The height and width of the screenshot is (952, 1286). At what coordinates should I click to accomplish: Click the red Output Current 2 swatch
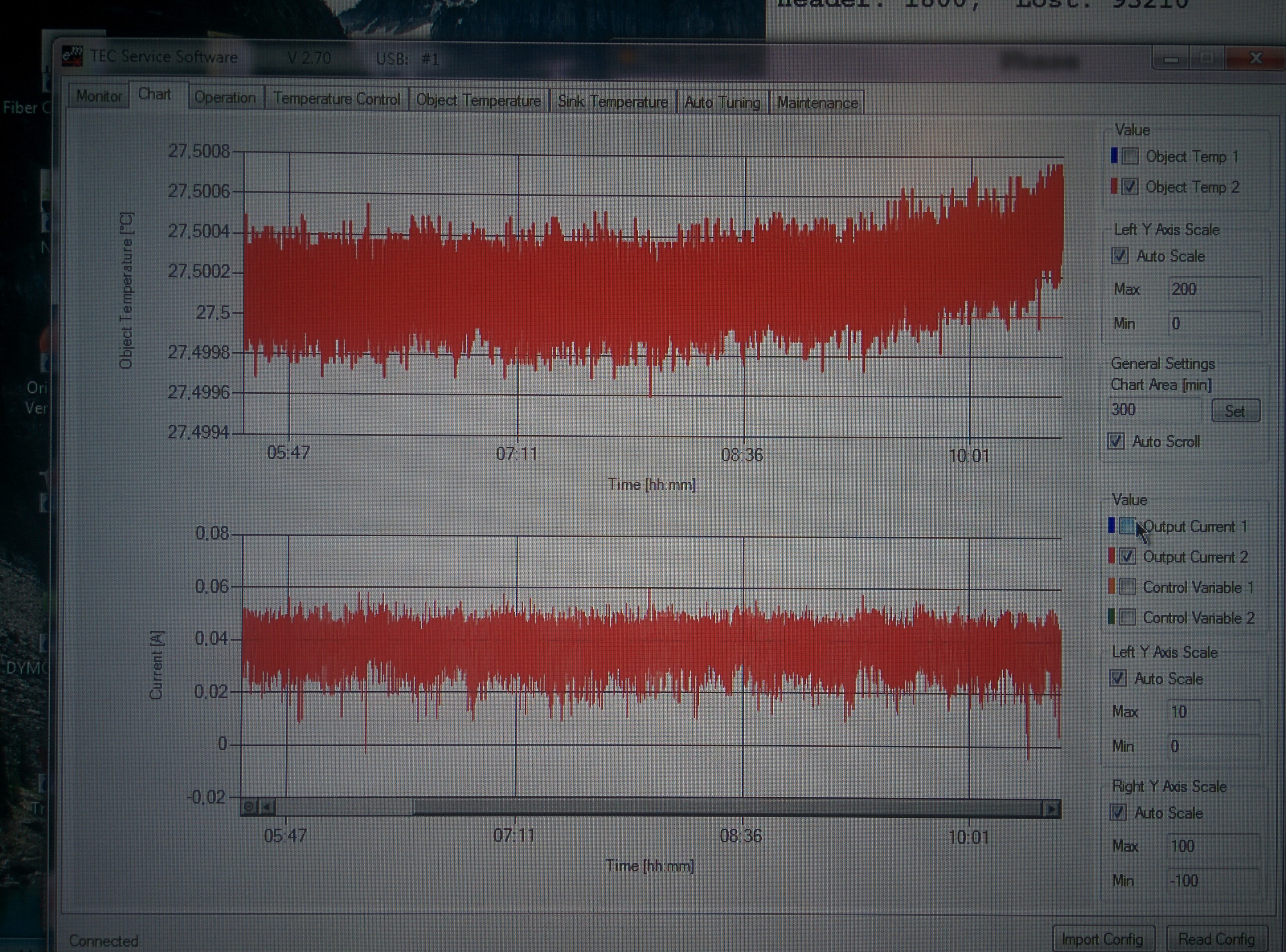1111,555
